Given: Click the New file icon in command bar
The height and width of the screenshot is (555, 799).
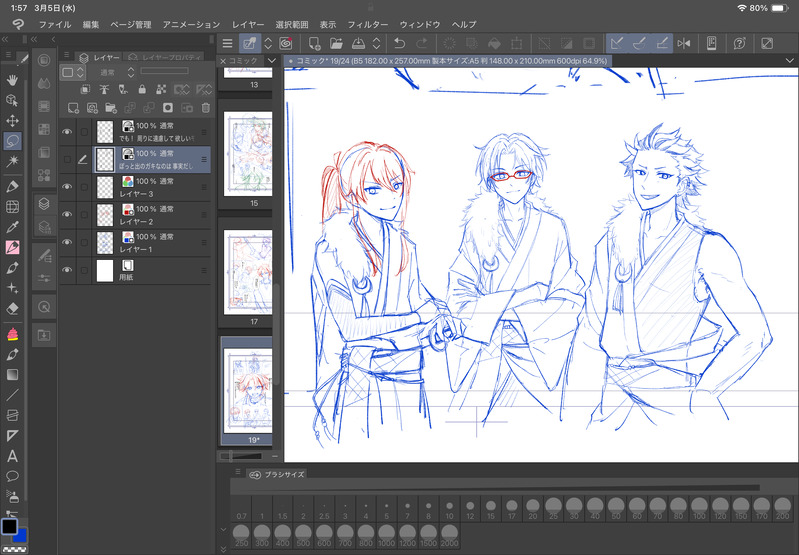Looking at the screenshot, I should point(314,44).
